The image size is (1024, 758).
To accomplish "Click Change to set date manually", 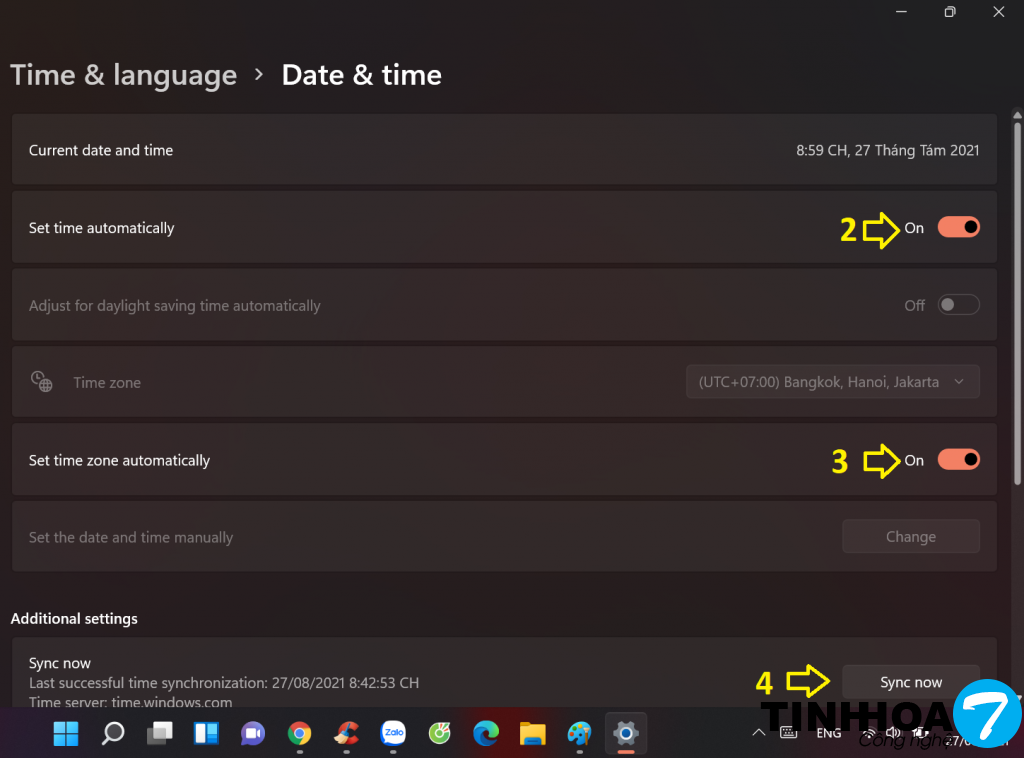I will tap(910, 537).
